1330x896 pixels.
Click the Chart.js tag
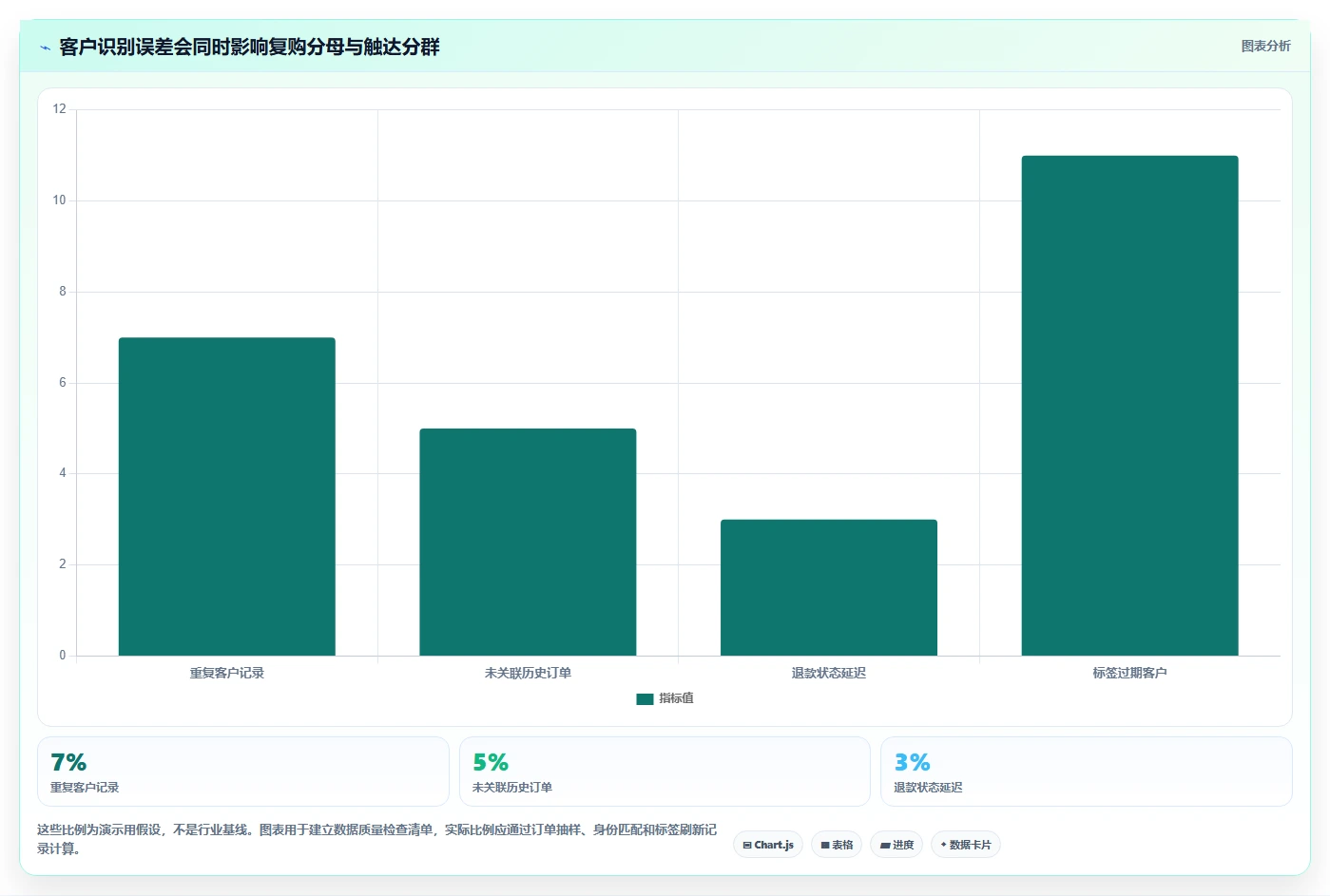[768, 845]
